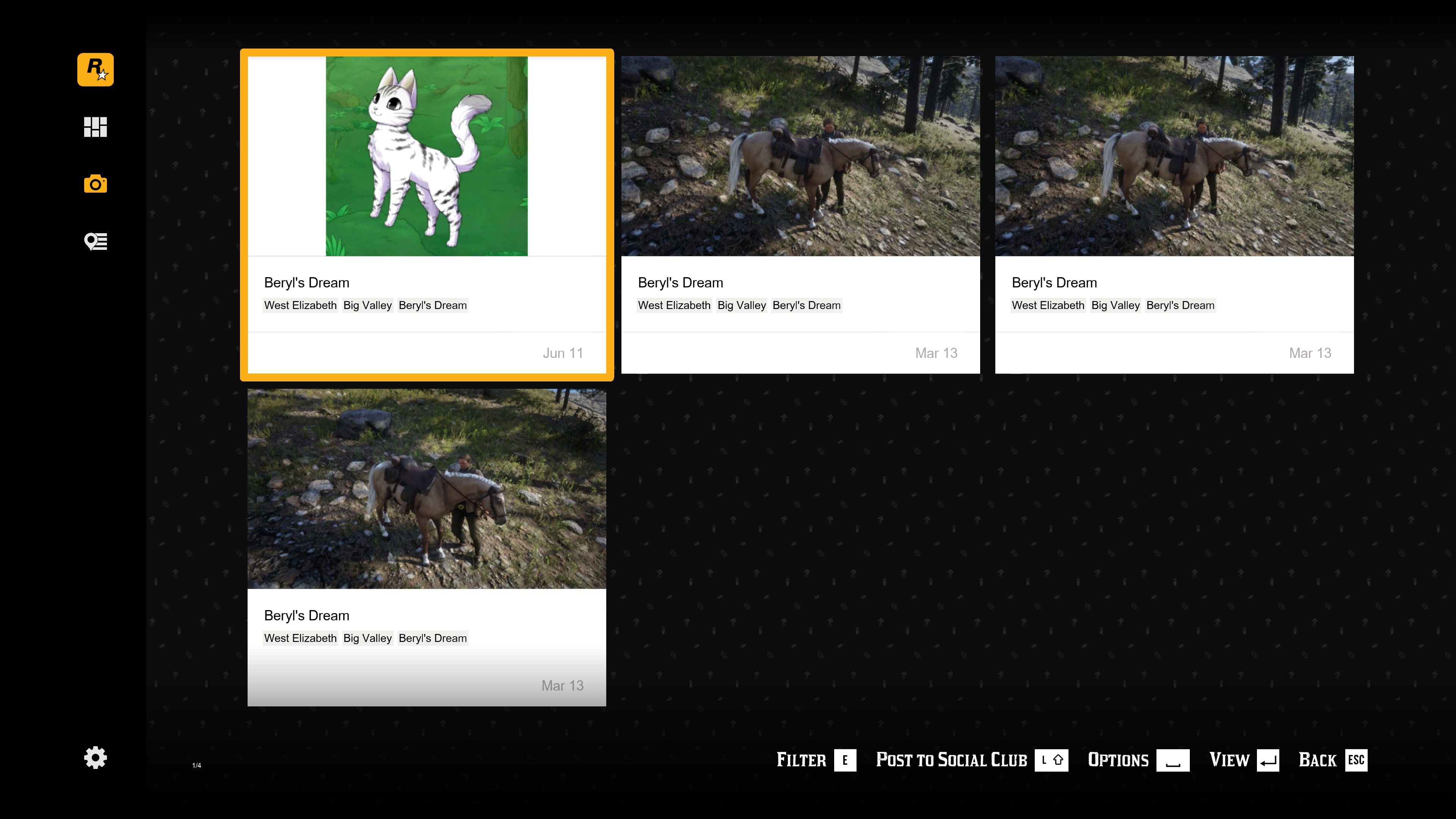The width and height of the screenshot is (1456, 819).
Task: Open the top middle horse photo
Action: coord(800,156)
